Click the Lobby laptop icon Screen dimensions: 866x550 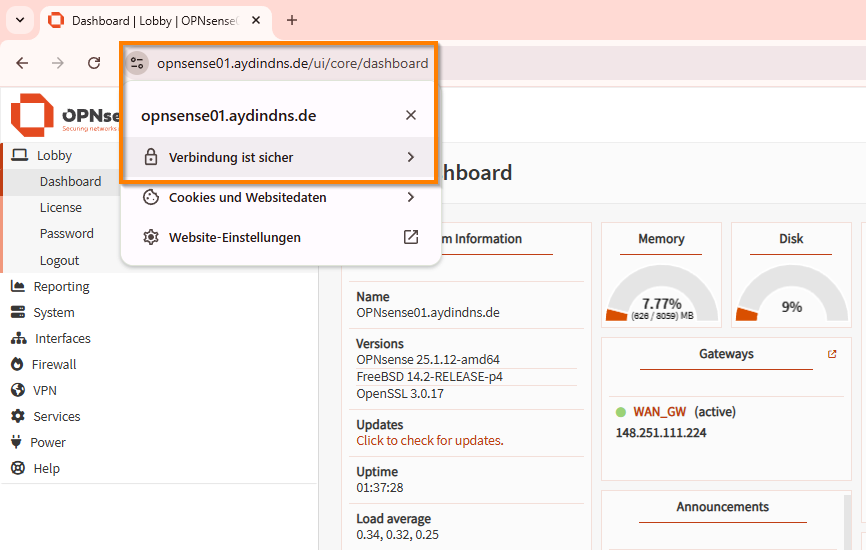(x=20, y=155)
